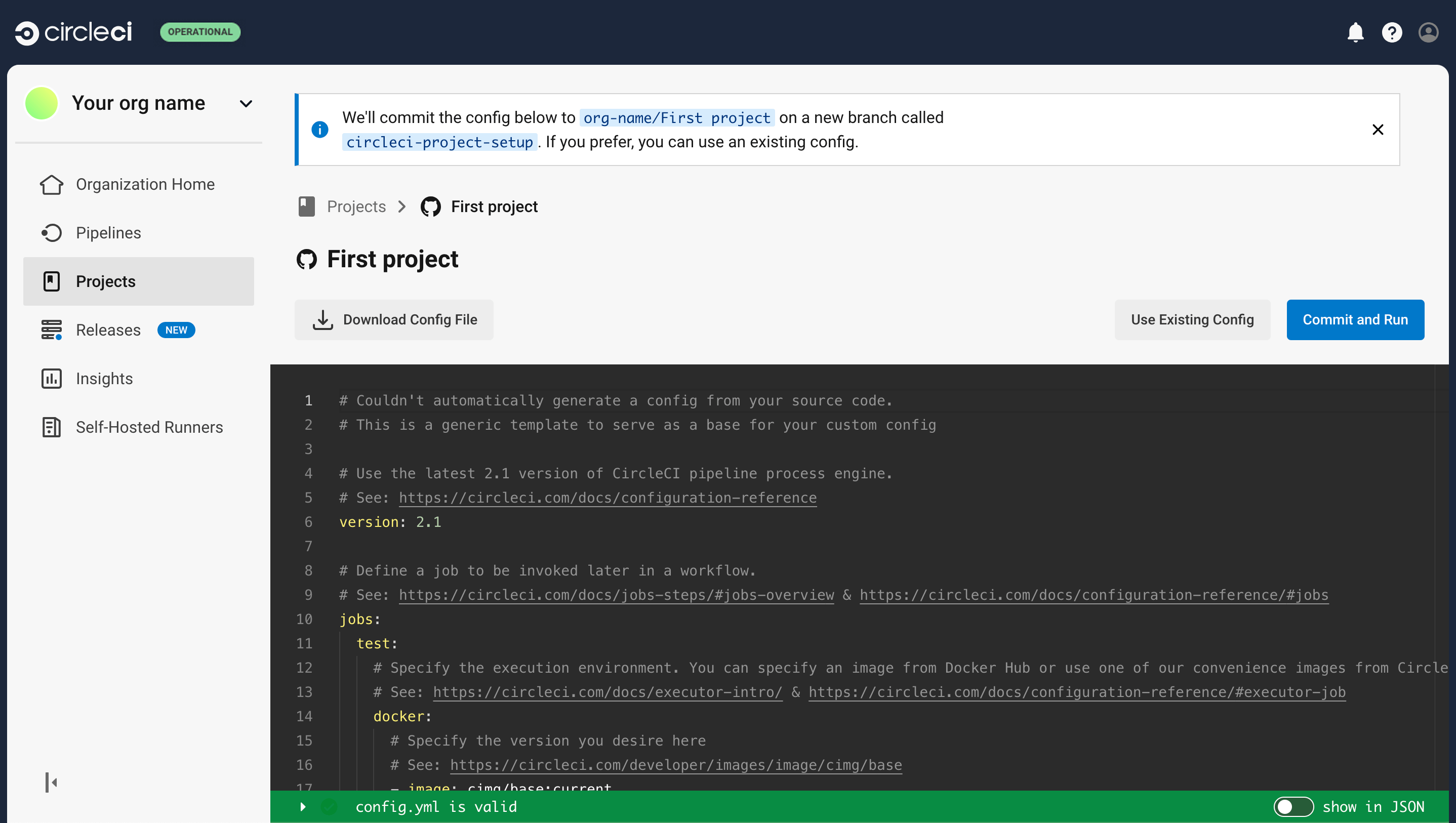Open the notifications bell

1355,32
